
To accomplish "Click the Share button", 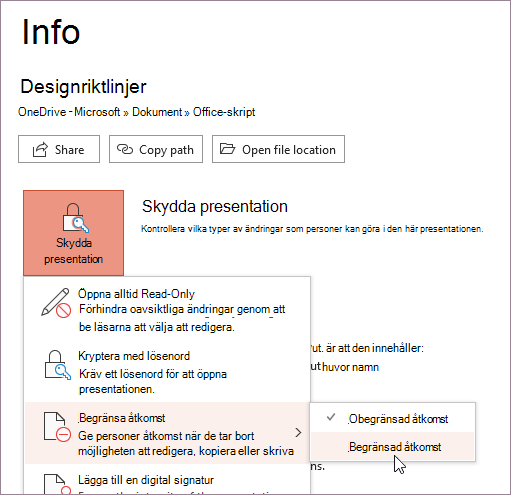I will [x=59, y=149].
